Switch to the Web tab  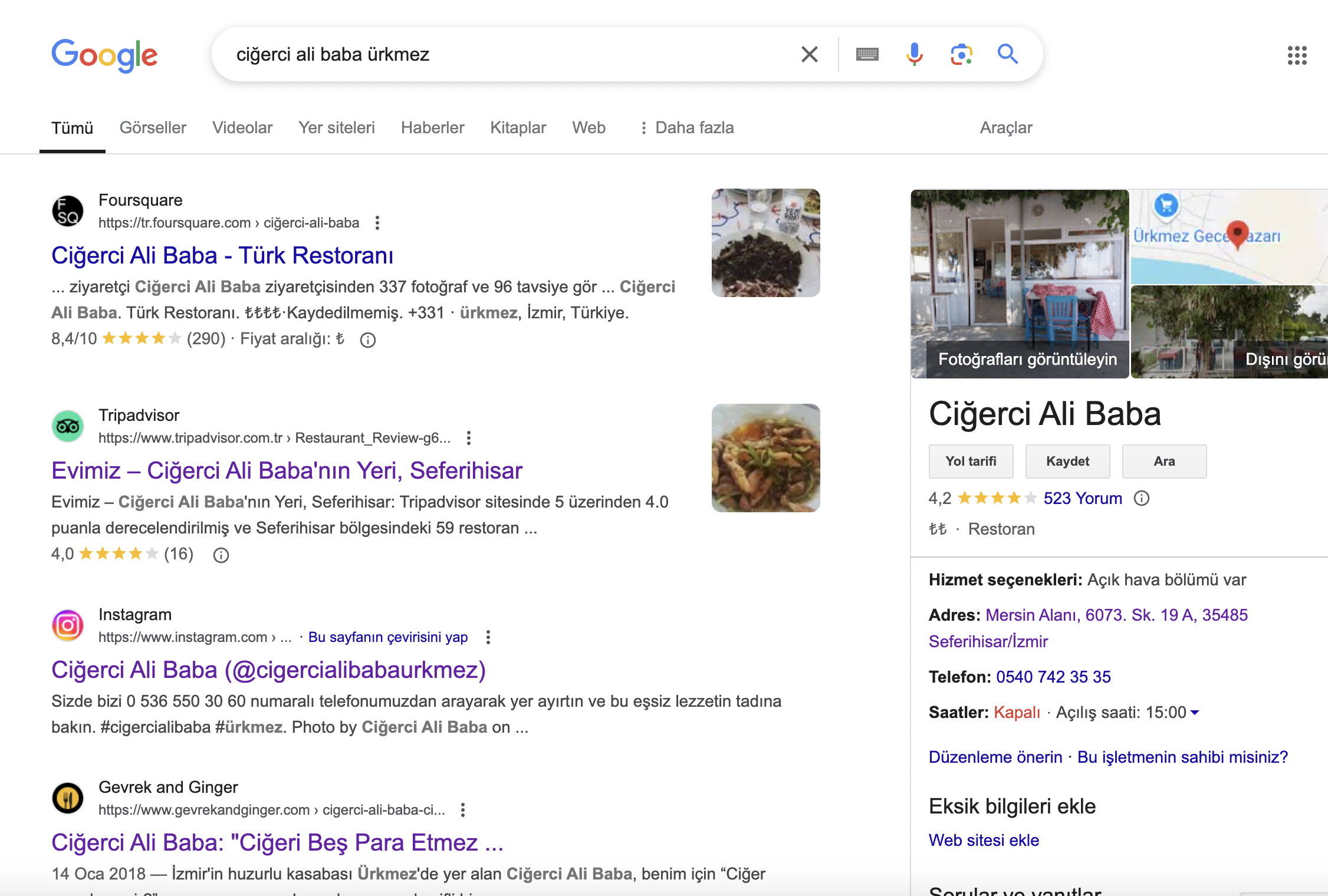pyautogui.click(x=589, y=128)
